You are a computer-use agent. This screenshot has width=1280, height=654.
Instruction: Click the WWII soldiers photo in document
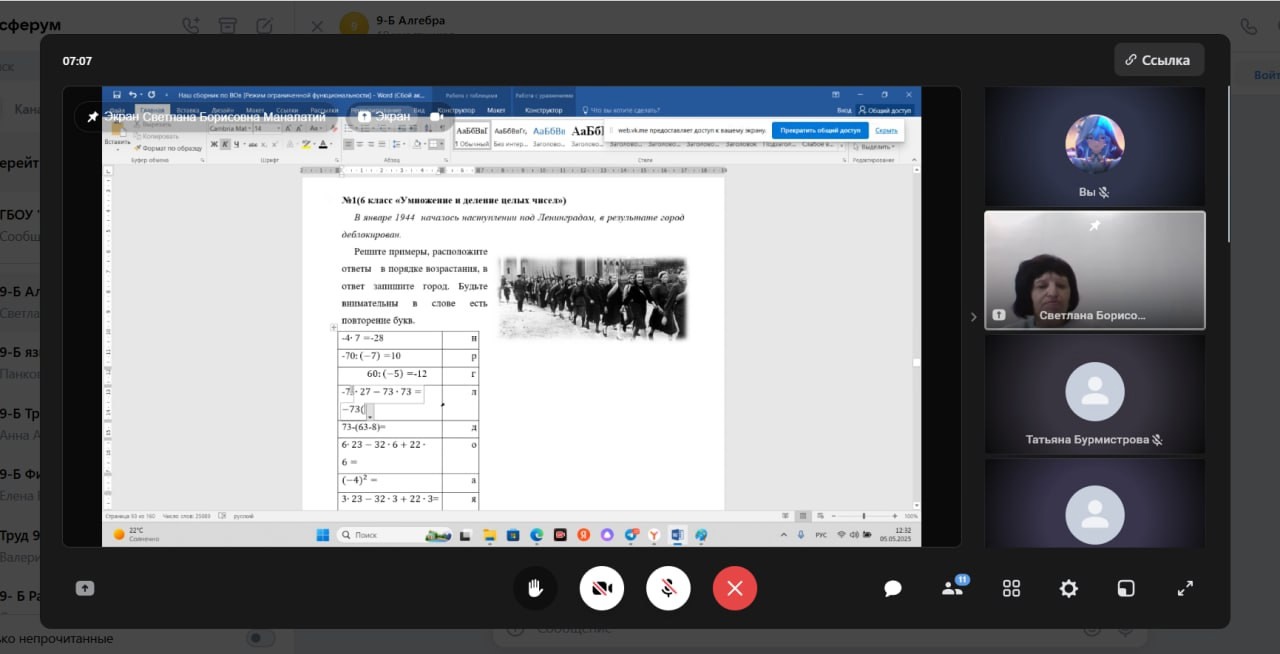592,297
